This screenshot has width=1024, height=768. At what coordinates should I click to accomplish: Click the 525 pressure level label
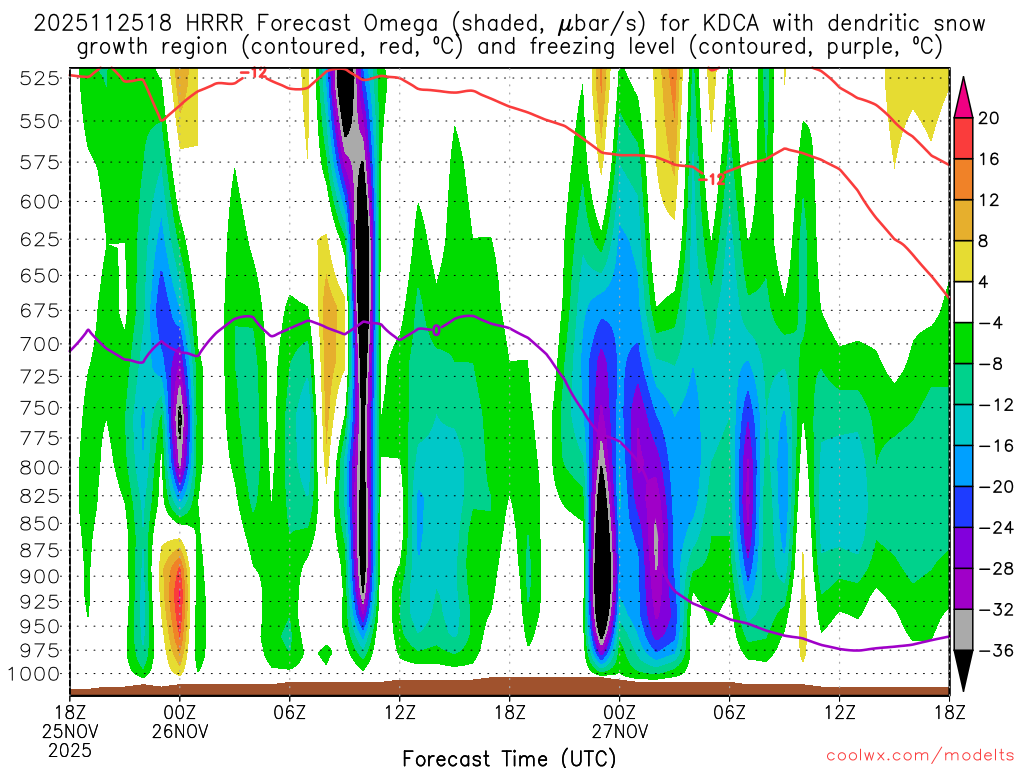pos(40,78)
